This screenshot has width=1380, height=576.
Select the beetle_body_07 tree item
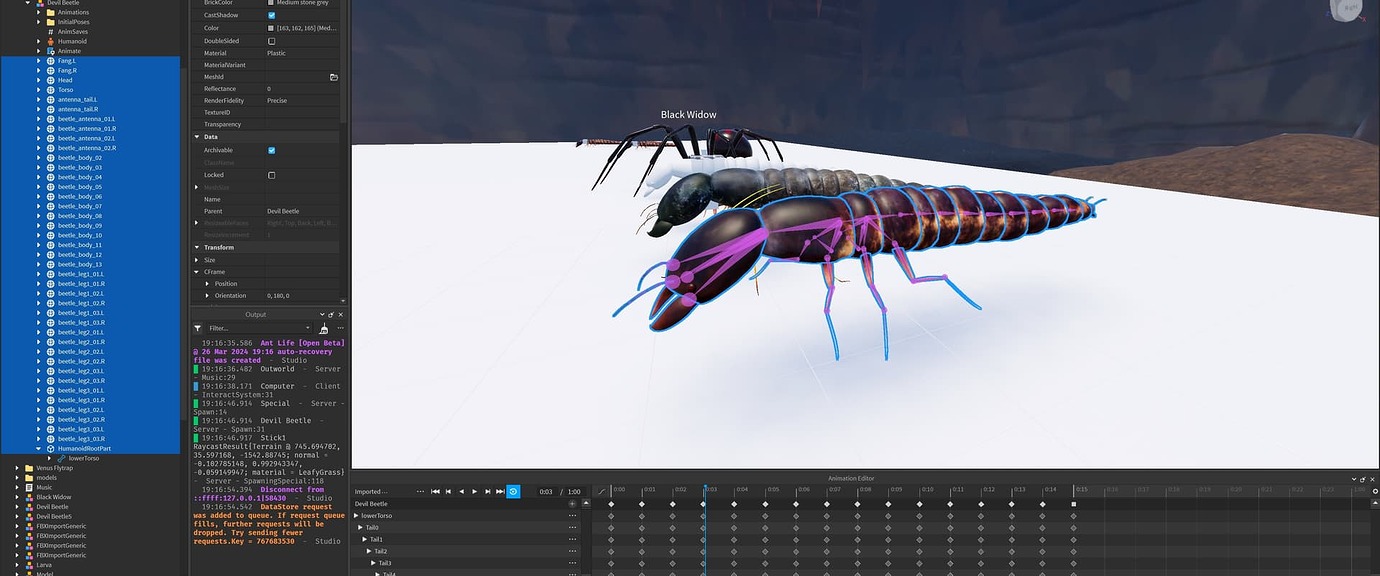coord(80,206)
